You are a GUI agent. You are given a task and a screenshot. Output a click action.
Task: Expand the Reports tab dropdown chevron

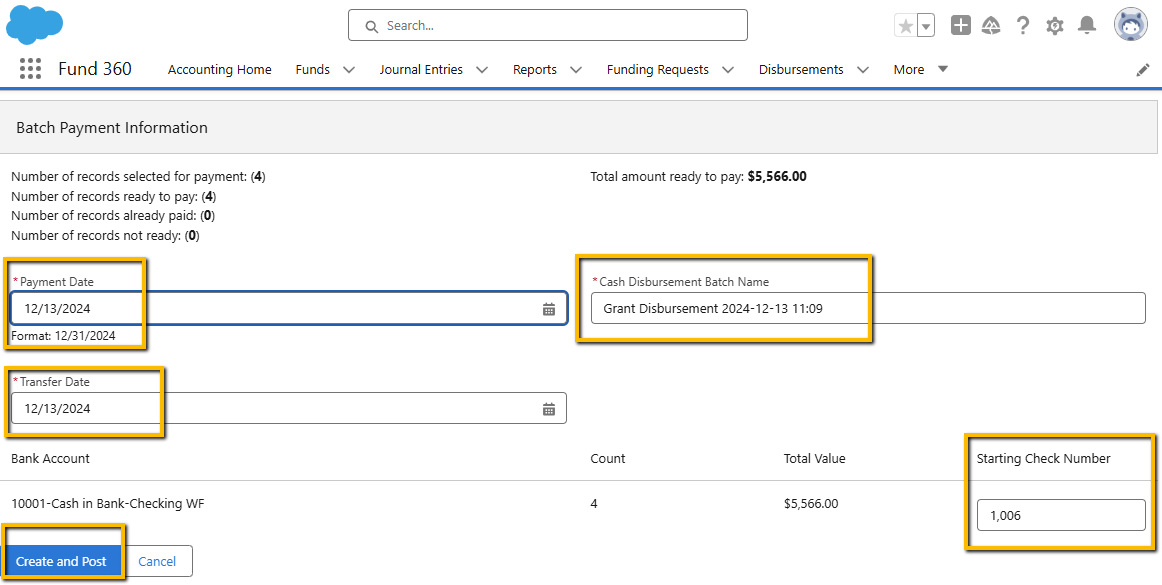[x=576, y=70]
